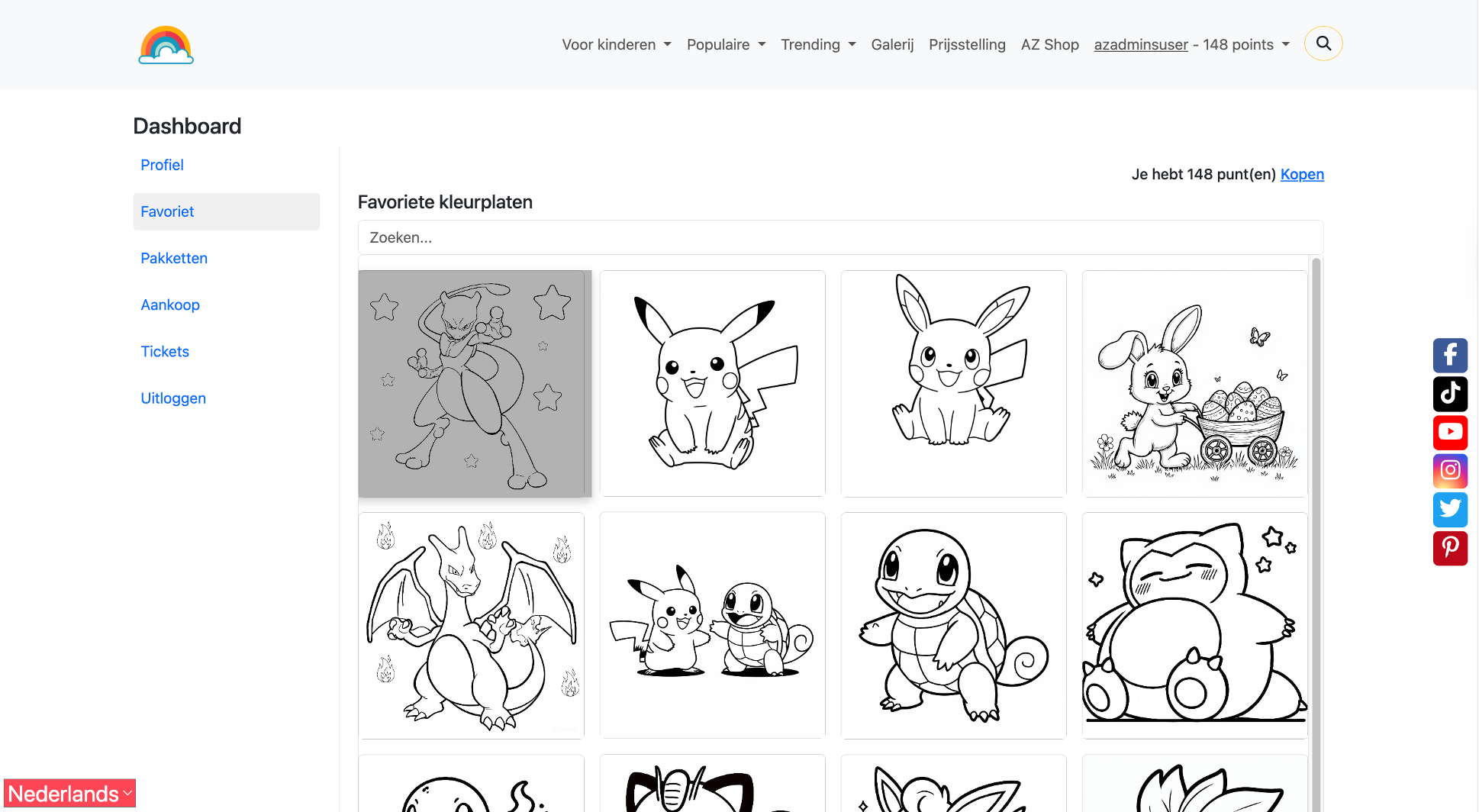Open the Pinterest social icon
1479x812 pixels.
[1450, 548]
